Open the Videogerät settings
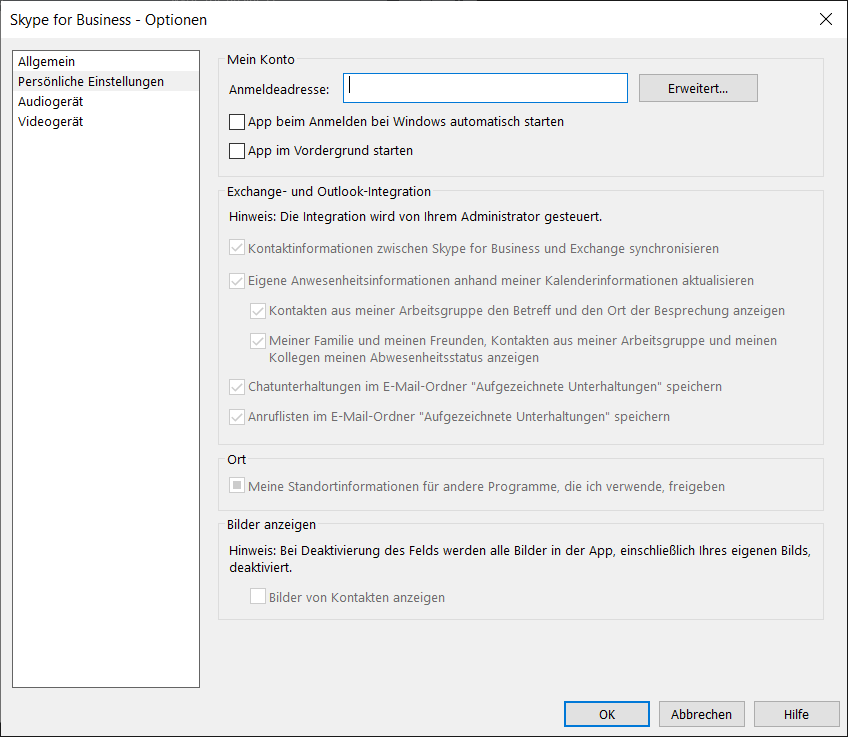This screenshot has width=848, height=737. coord(105,121)
